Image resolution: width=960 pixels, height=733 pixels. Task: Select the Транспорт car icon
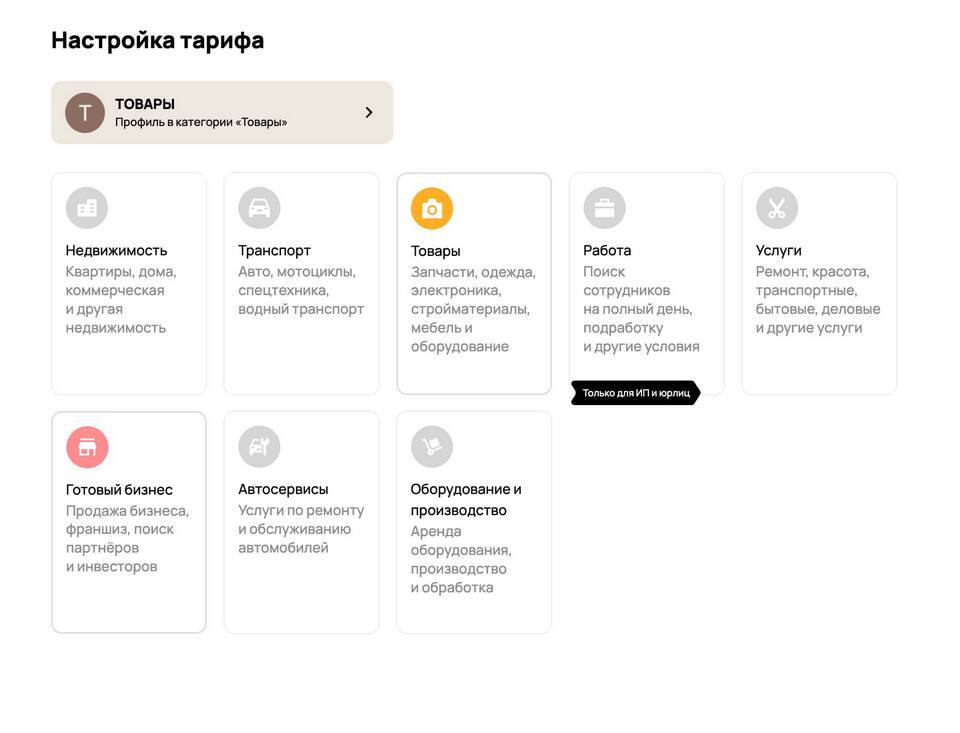tap(259, 208)
